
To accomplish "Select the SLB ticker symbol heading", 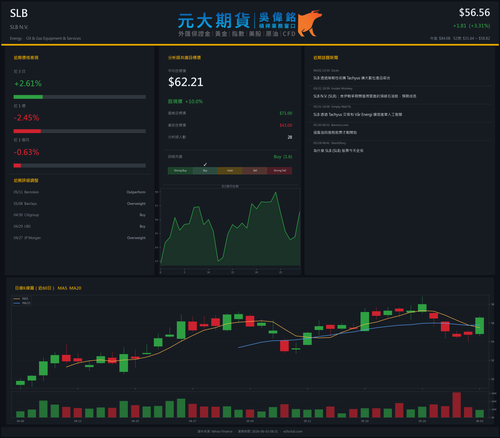I will [19, 13].
